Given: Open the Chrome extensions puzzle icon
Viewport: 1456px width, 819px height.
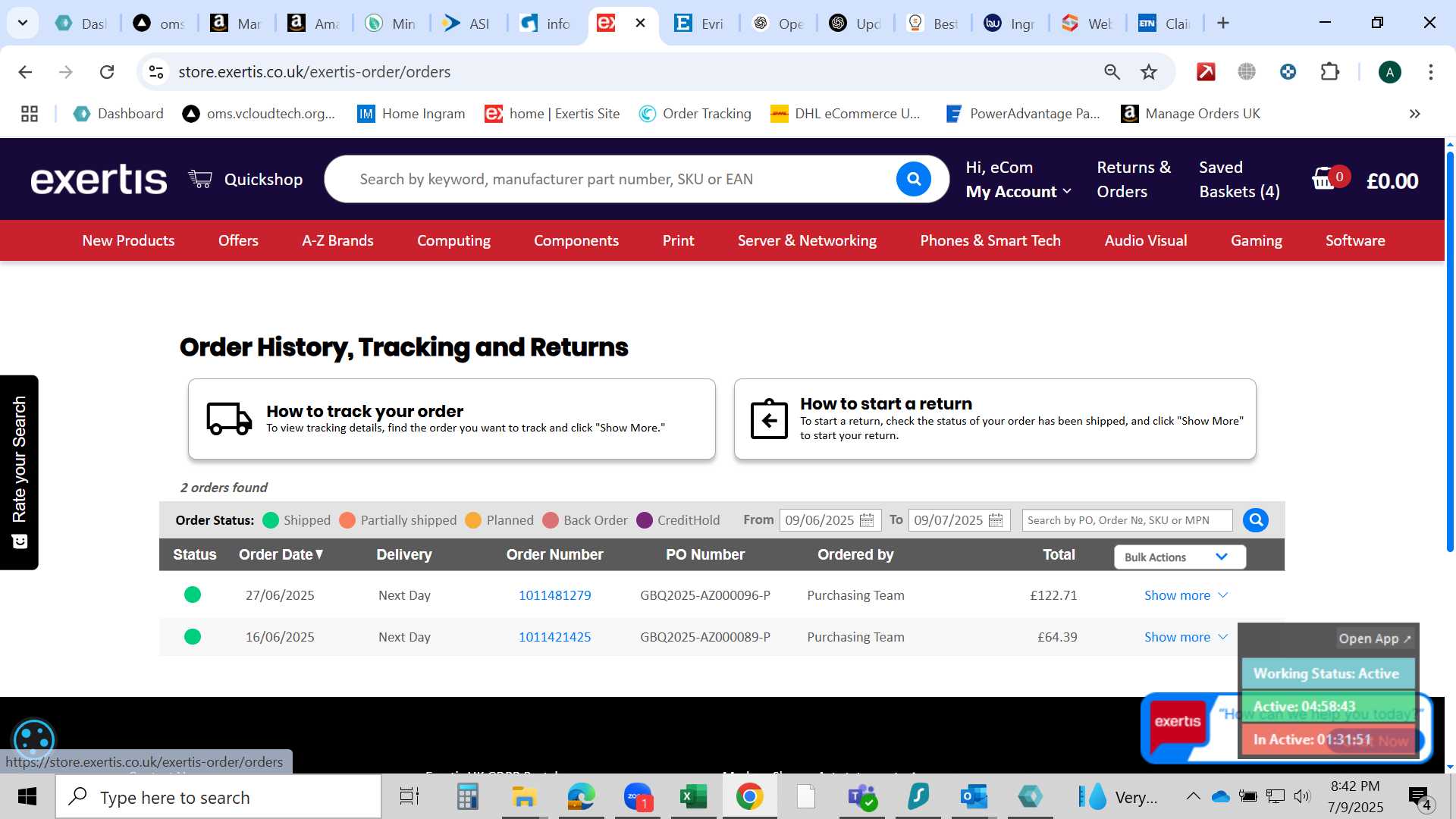Looking at the screenshot, I should click(1330, 72).
